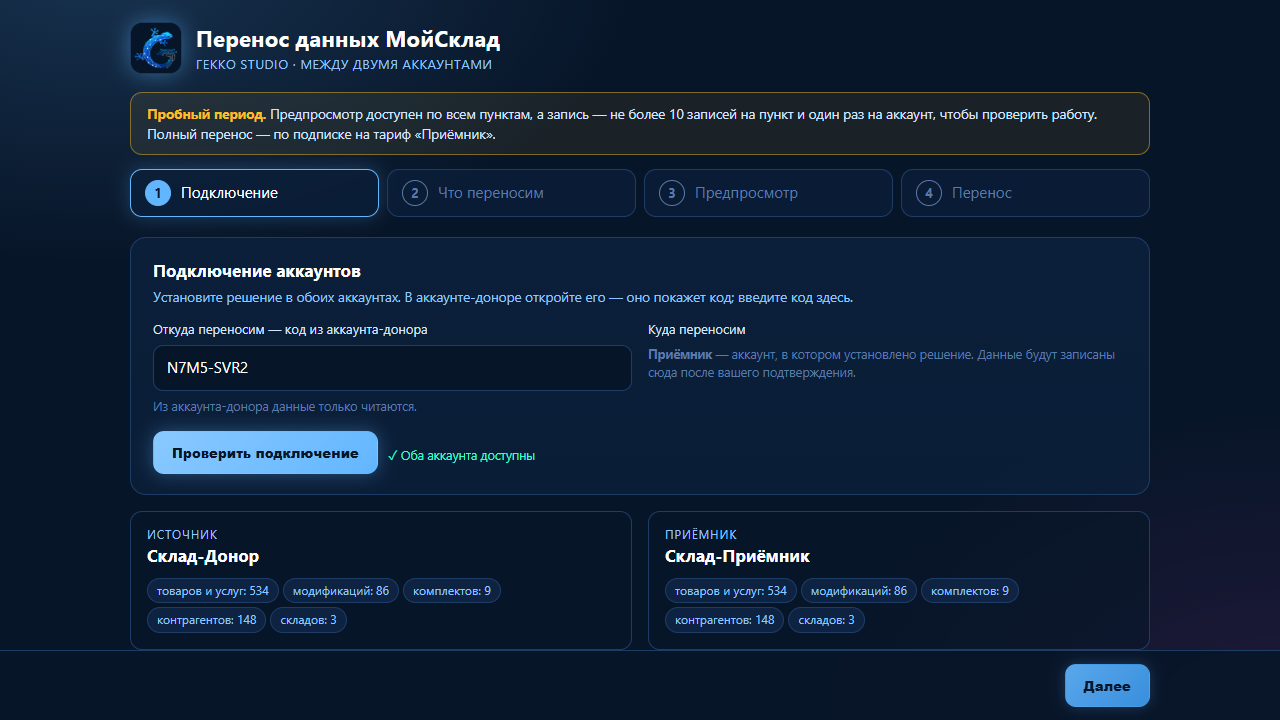Click комплектов: 9 in the Приёмник card
This screenshot has width=1280, height=720.
(970, 591)
